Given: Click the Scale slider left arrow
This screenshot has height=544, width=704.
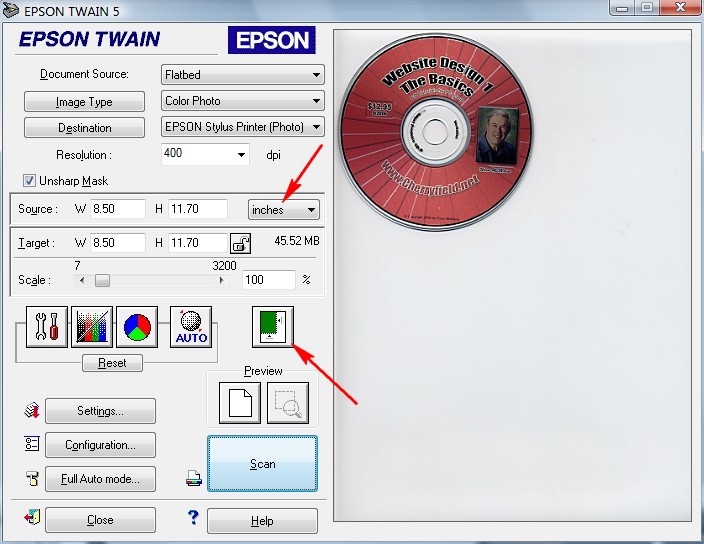Looking at the screenshot, I should [82, 281].
